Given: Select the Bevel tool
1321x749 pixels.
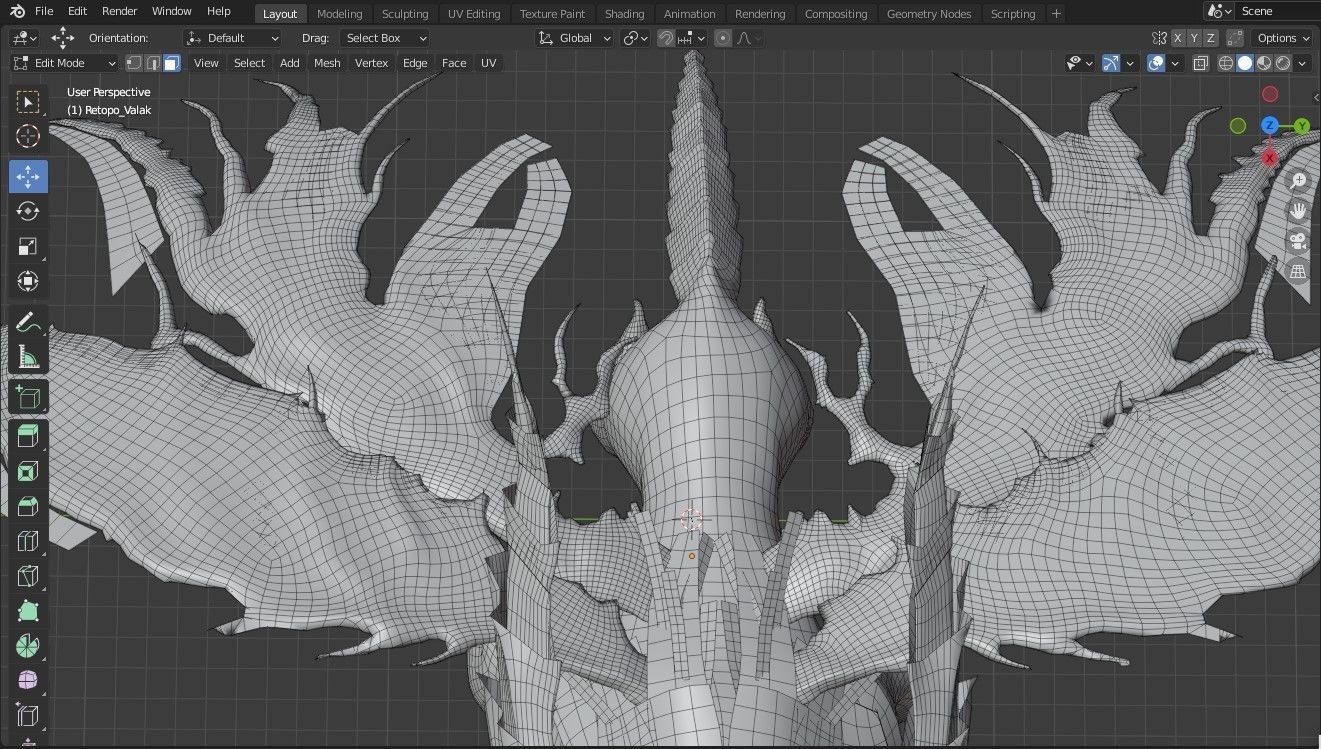Looking at the screenshot, I should (x=28, y=506).
